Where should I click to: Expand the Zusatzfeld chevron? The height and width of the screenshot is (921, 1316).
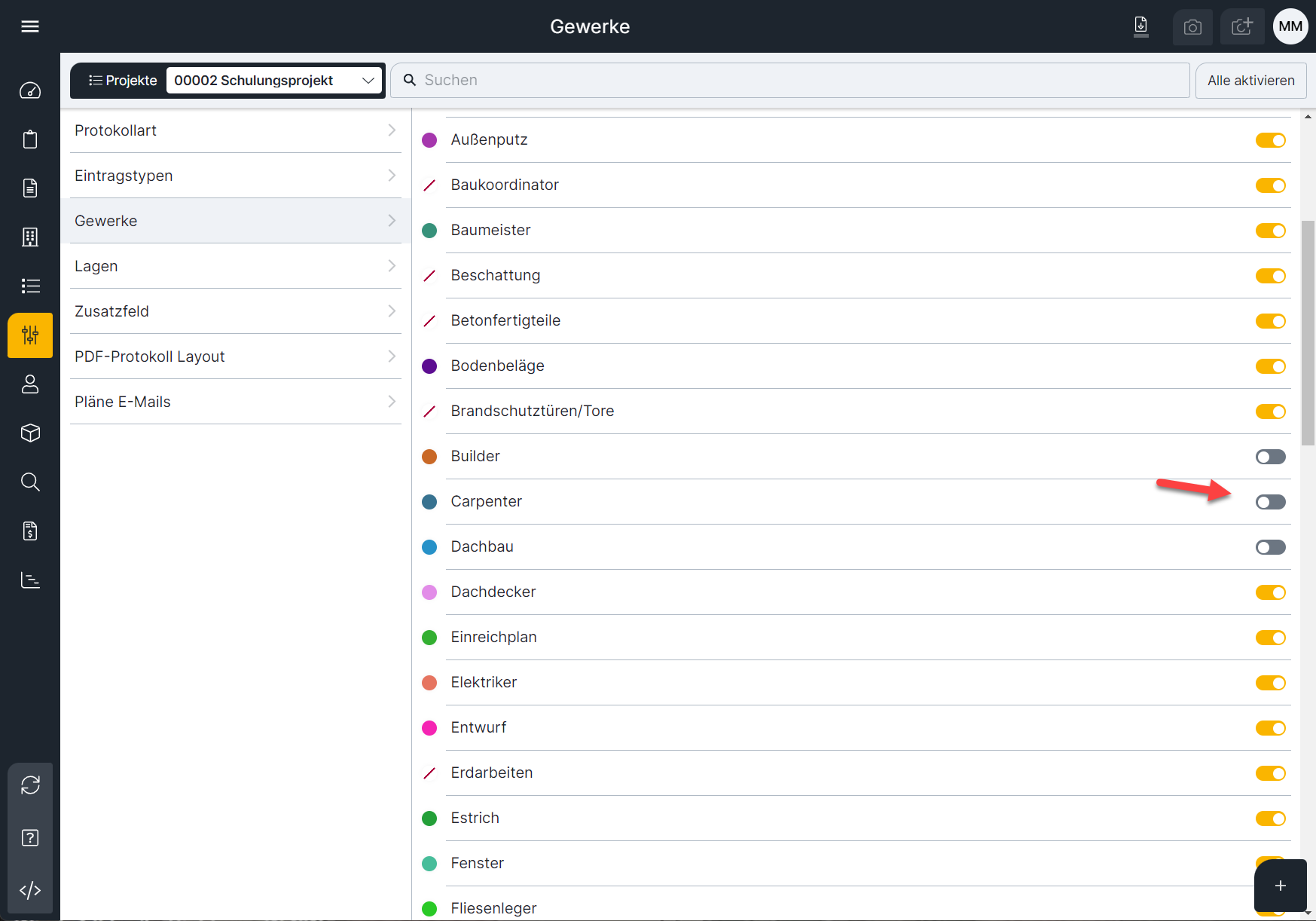point(392,311)
